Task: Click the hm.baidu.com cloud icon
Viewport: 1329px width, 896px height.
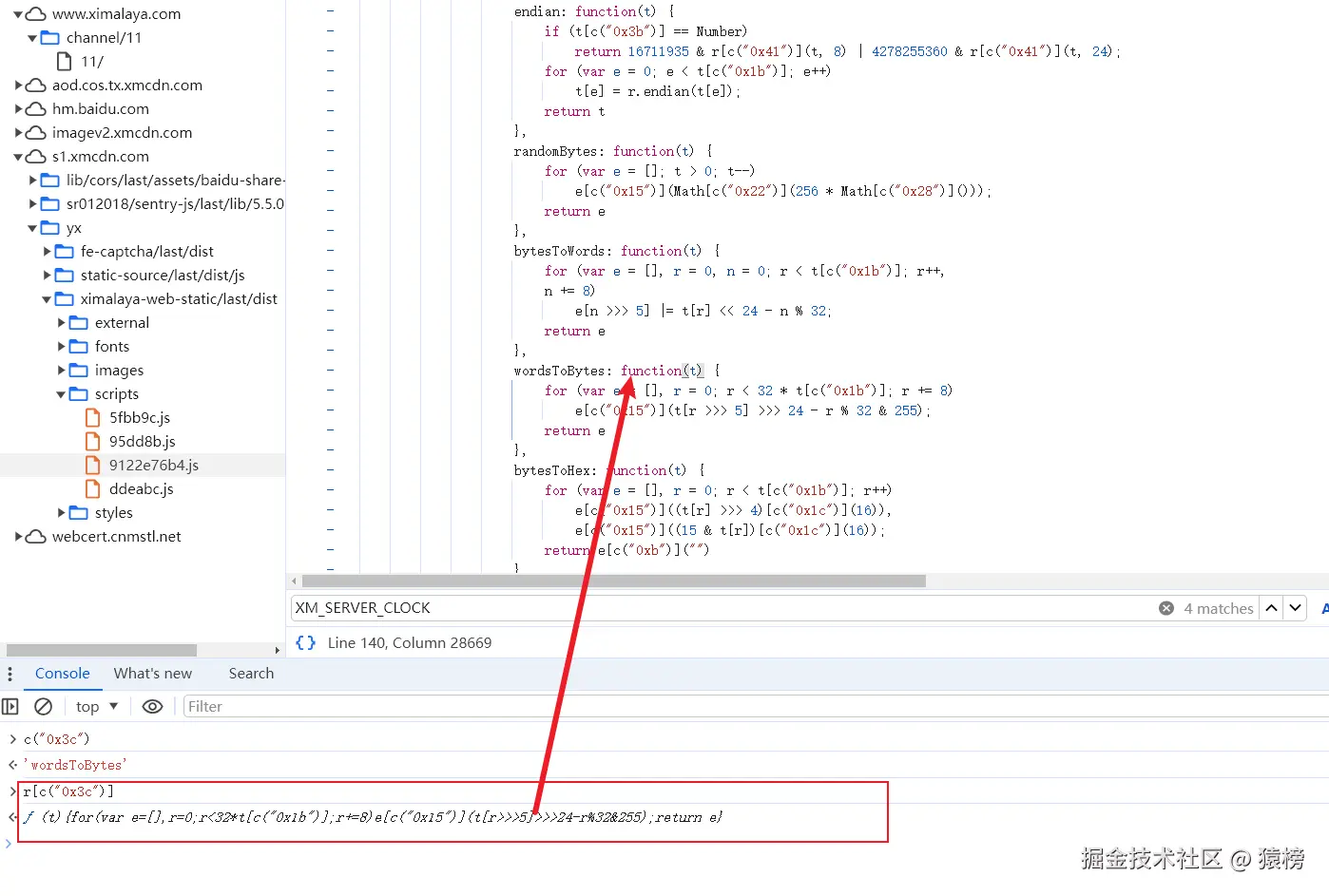Action: coord(36,109)
